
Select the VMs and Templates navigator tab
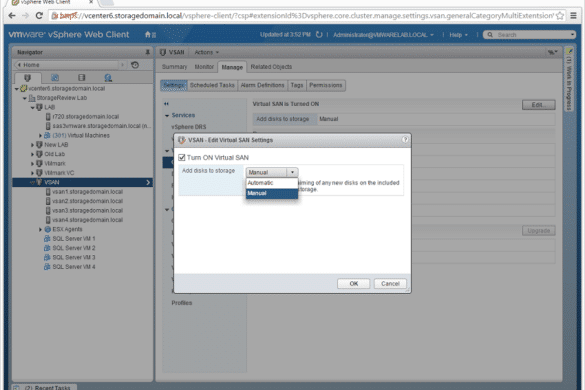(55, 78)
